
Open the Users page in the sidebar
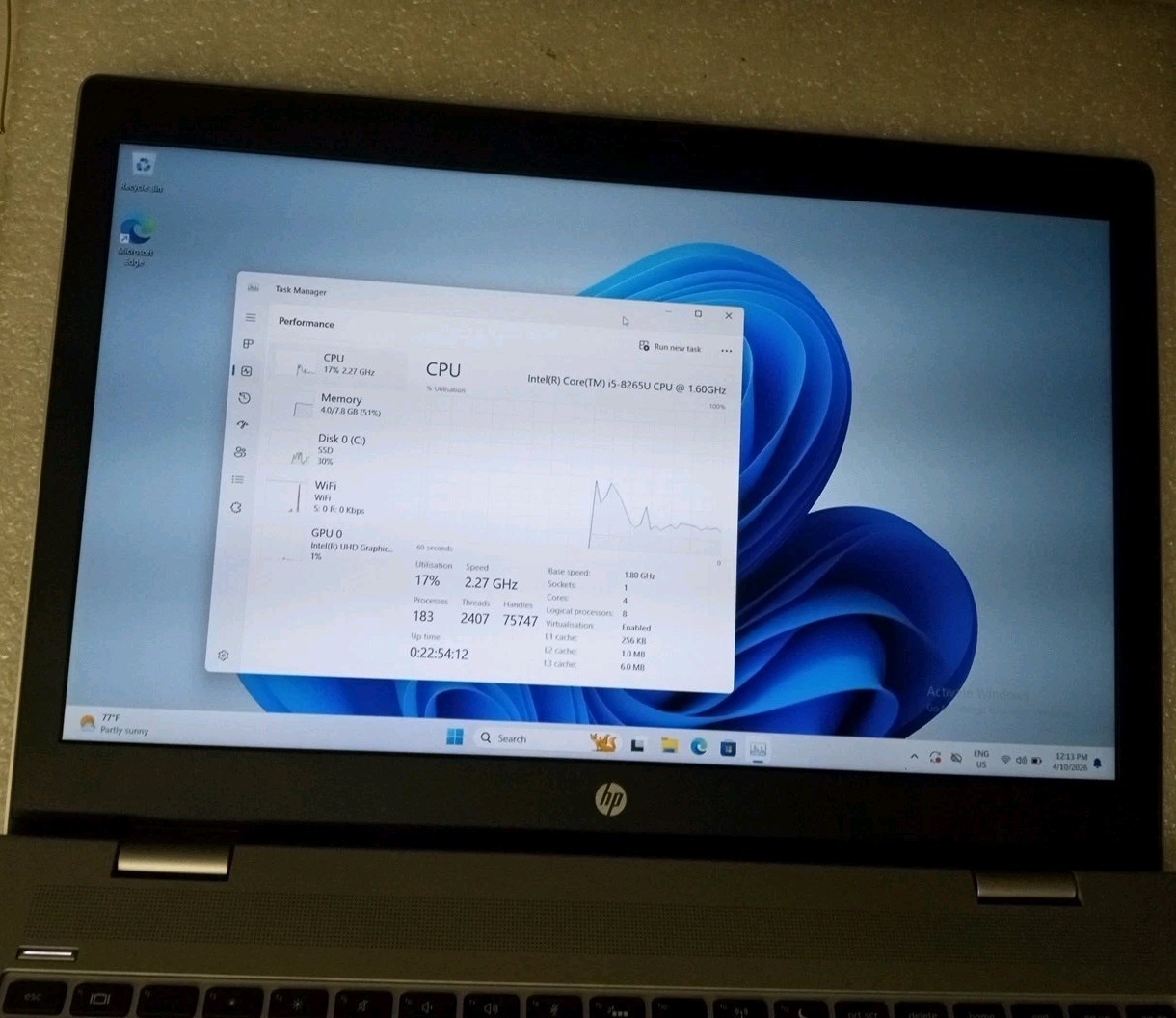pyautogui.click(x=240, y=452)
